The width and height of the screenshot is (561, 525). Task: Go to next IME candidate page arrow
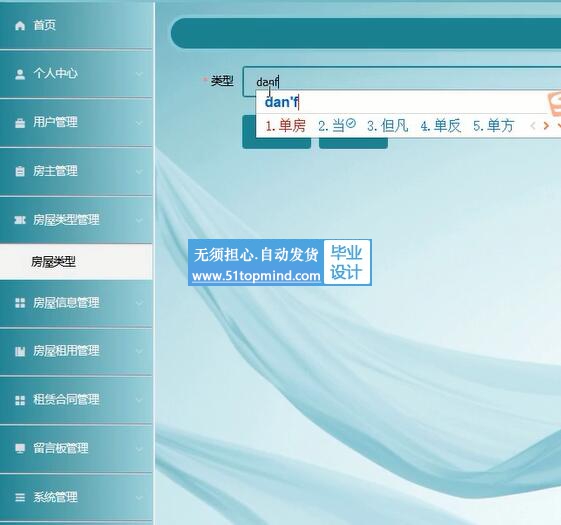tap(546, 126)
